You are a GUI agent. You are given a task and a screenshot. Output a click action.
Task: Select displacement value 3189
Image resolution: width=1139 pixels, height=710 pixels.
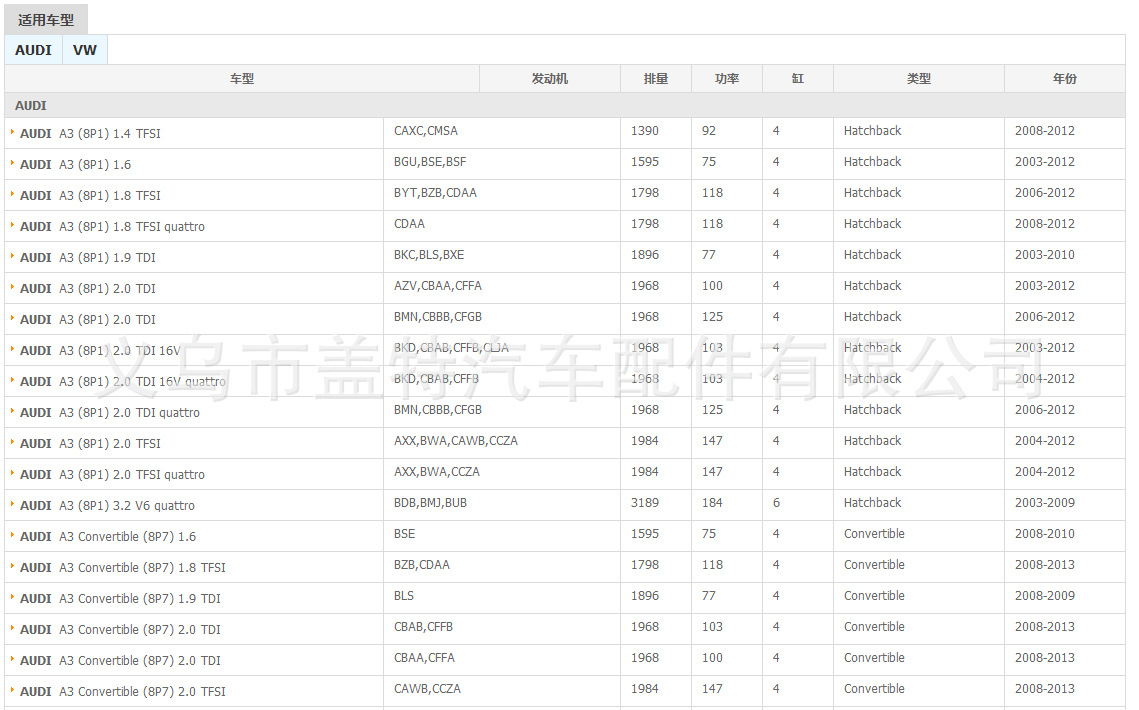coord(645,503)
